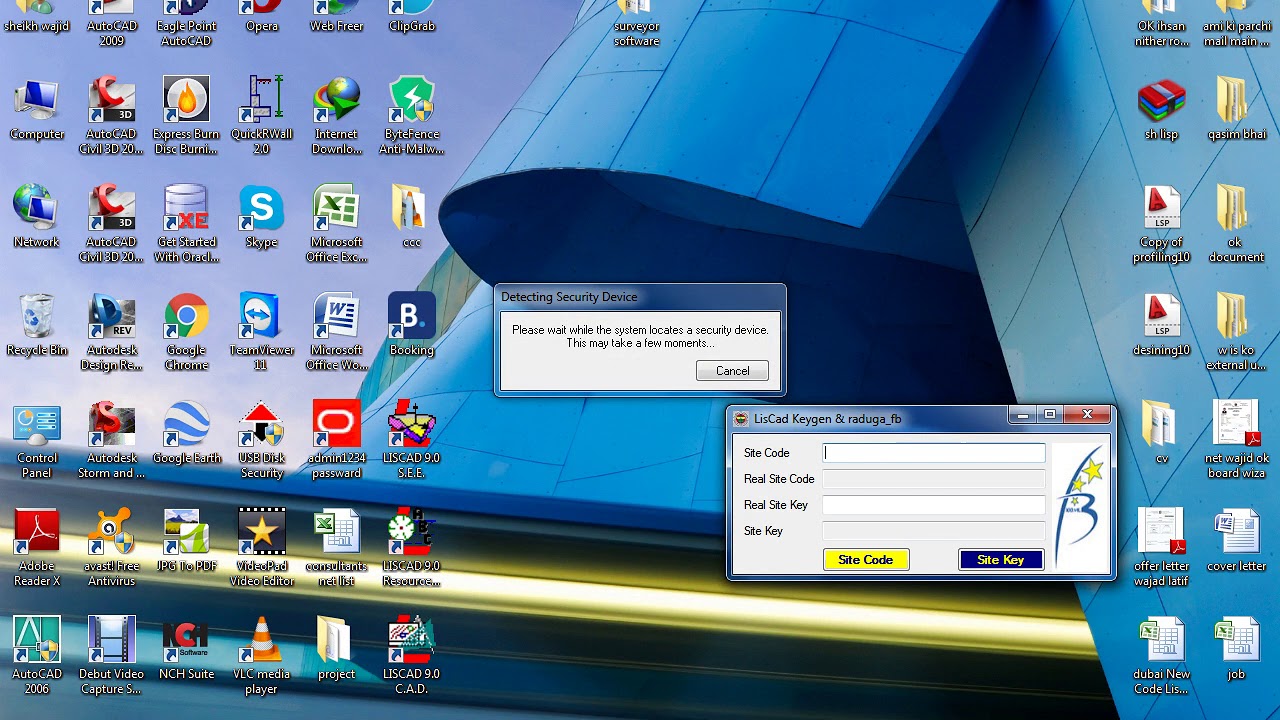Viewport: 1280px width, 720px height.
Task: Open ByteFence Anti-Malware shortcut
Action: click(x=411, y=116)
